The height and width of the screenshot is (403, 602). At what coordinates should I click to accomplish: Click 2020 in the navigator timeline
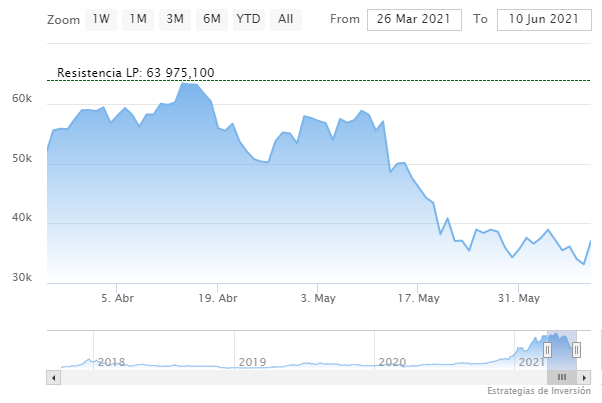tap(391, 361)
